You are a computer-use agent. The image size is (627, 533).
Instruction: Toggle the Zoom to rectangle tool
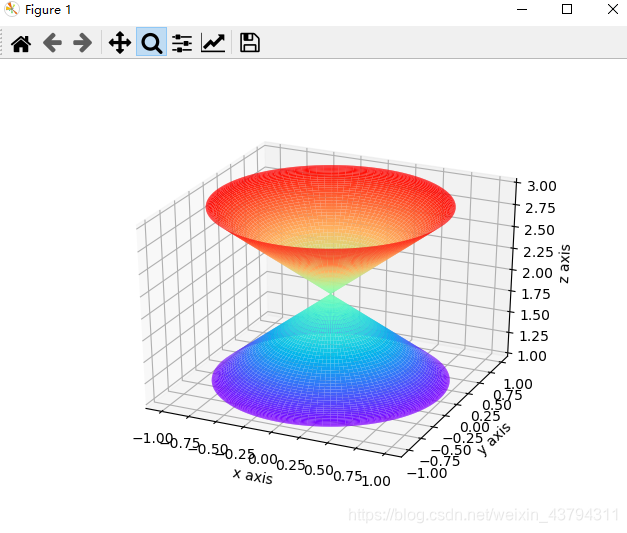152,42
